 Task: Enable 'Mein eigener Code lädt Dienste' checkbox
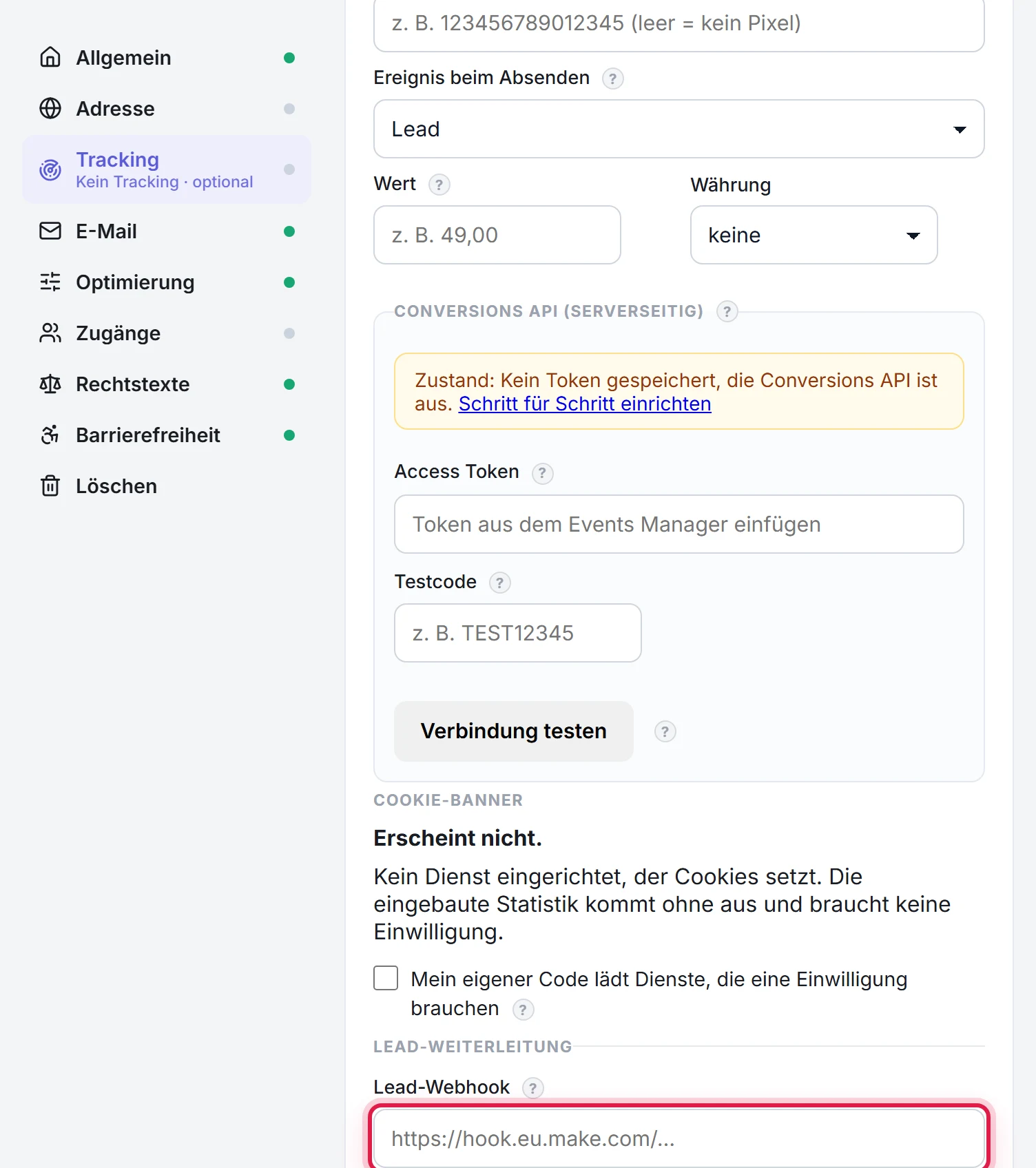click(386, 978)
